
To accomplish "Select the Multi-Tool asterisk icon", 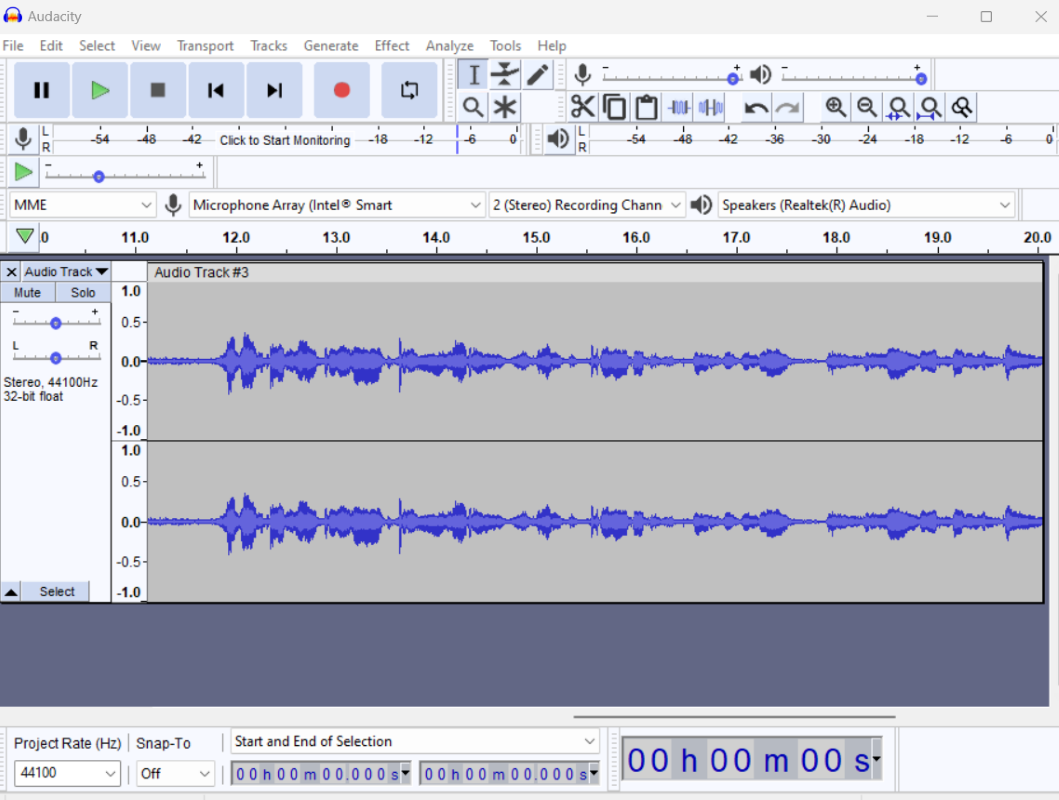I will [x=505, y=107].
